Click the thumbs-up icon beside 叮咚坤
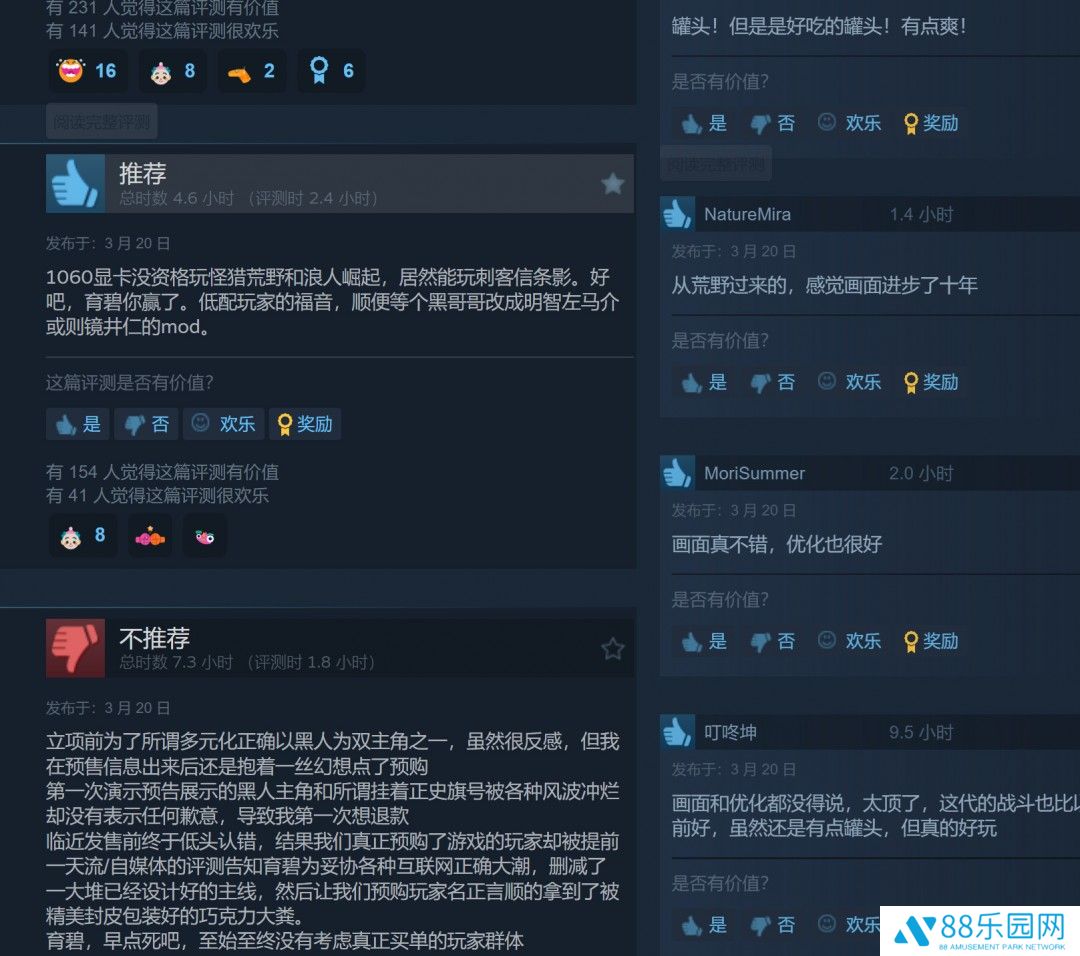This screenshot has height=956, width=1080. (x=676, y=731)
